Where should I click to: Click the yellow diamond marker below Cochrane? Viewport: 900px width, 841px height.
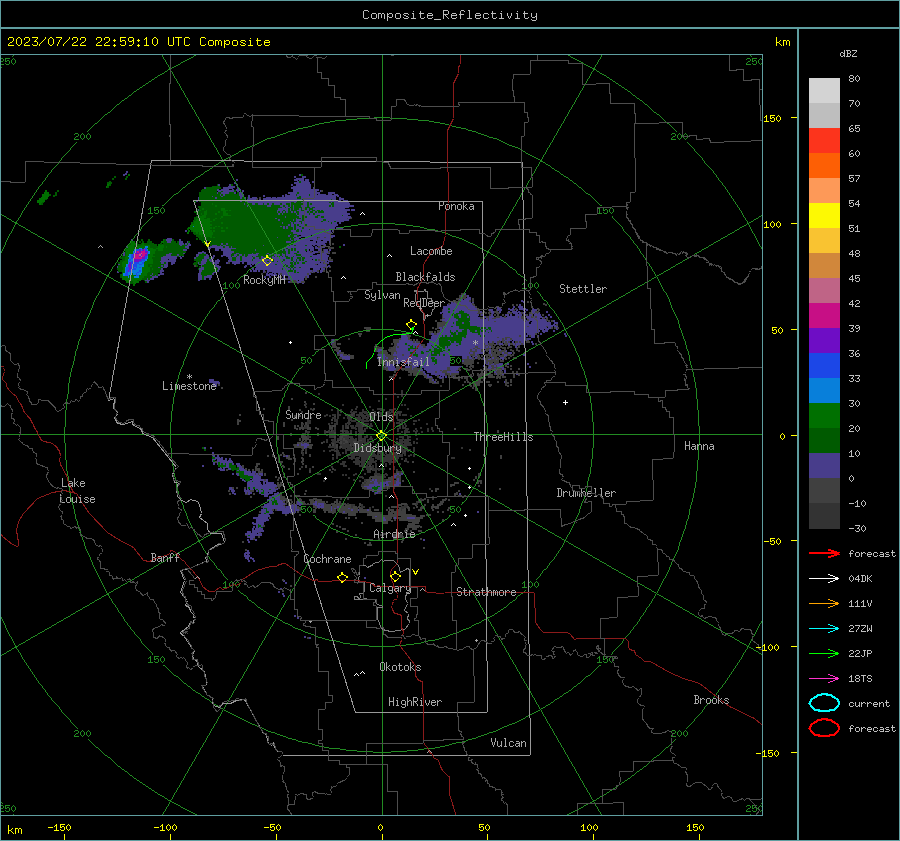click(x=342, y=577)
